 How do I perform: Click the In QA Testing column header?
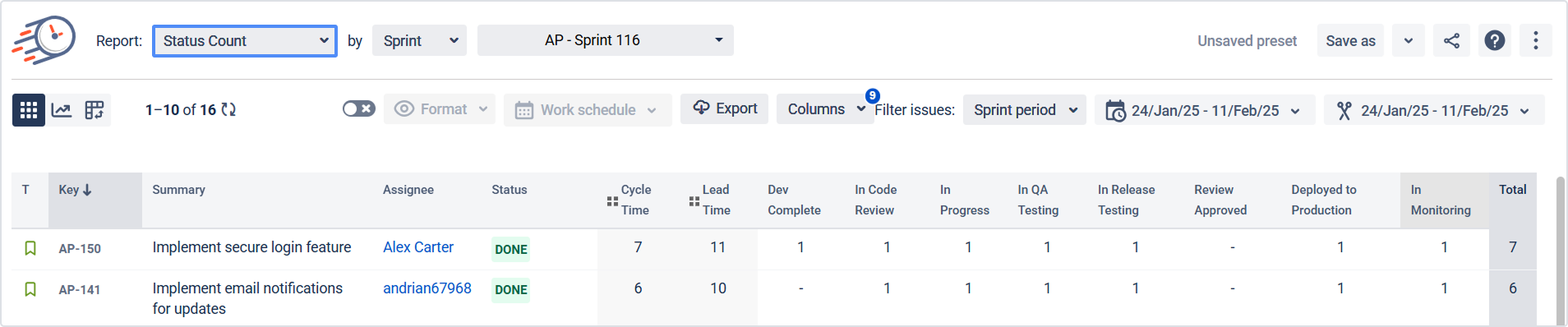(1038, 200)
